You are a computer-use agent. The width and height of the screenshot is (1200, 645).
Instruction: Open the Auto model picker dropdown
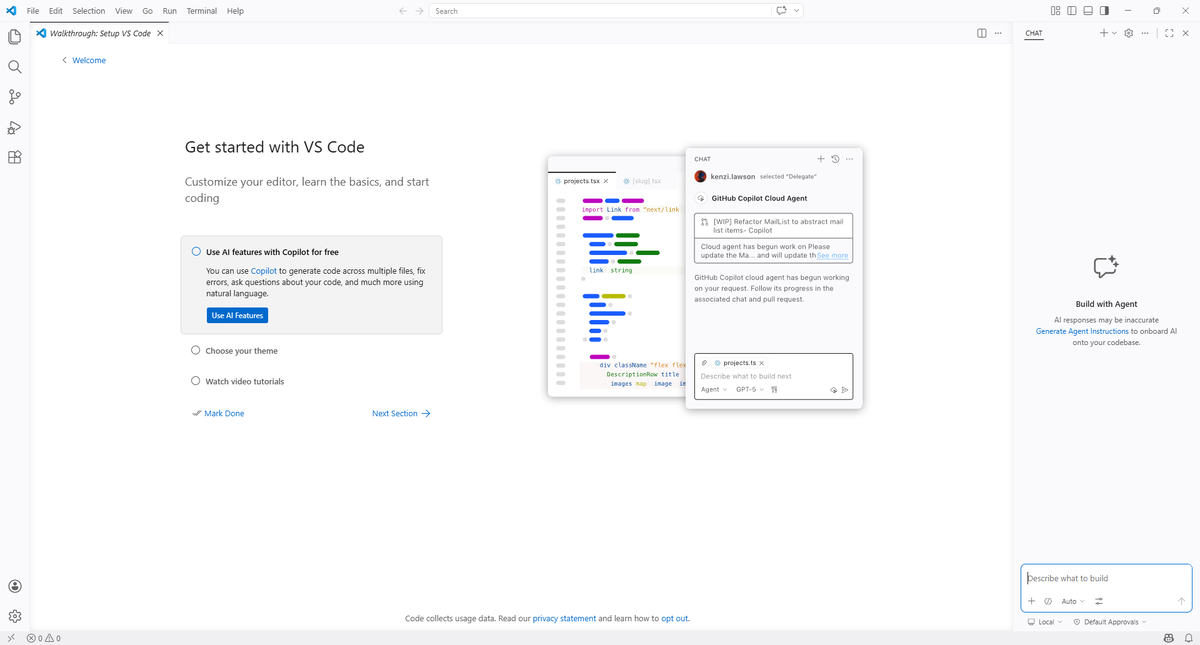click(x=1073, y=601)
